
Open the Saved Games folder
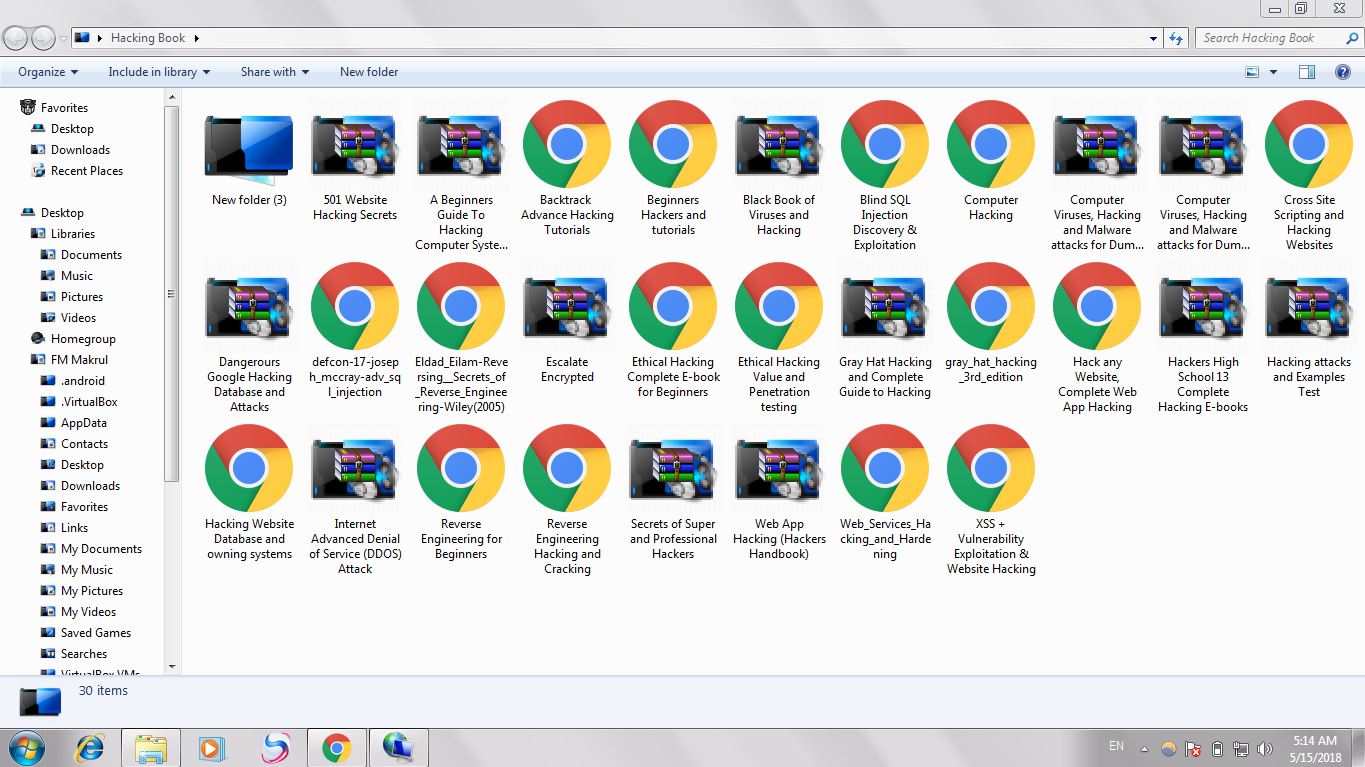(x=86, y=633)
